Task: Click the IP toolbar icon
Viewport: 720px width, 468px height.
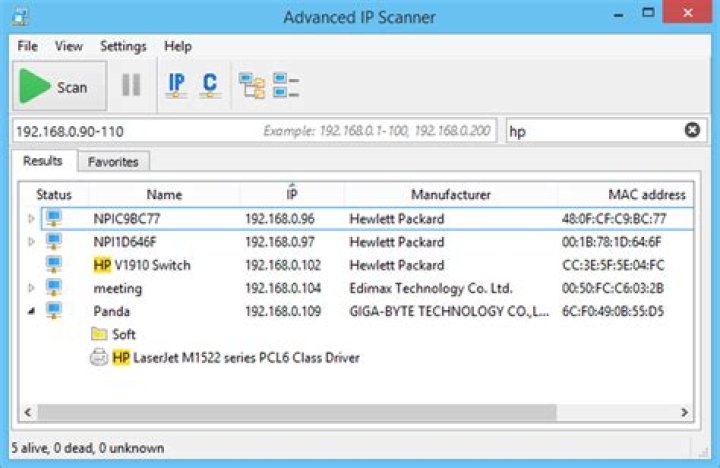Action: click(x=176, y=86)
